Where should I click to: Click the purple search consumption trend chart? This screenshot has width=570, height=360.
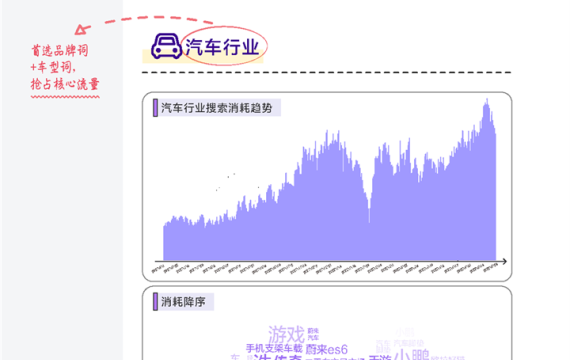coord(330,180)
